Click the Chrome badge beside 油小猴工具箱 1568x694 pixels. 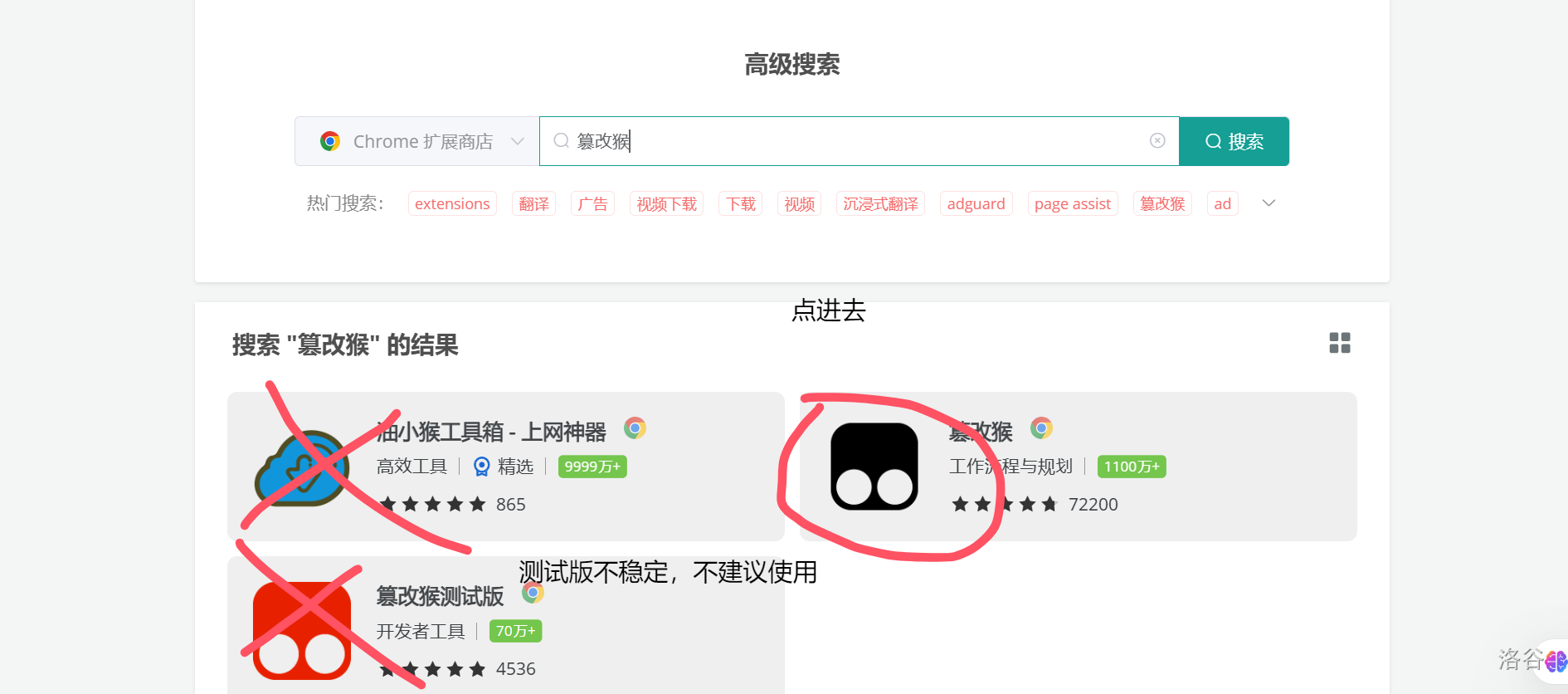pos(635,428)
